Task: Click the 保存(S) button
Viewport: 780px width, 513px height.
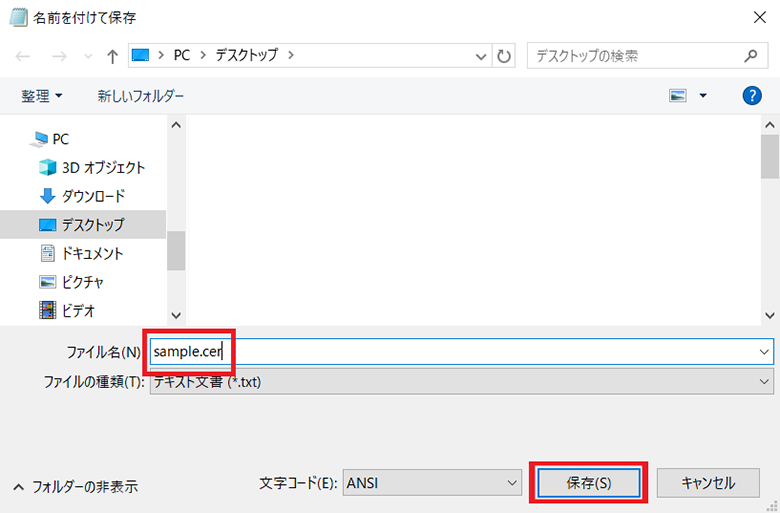Action: [x=588, y=483]
